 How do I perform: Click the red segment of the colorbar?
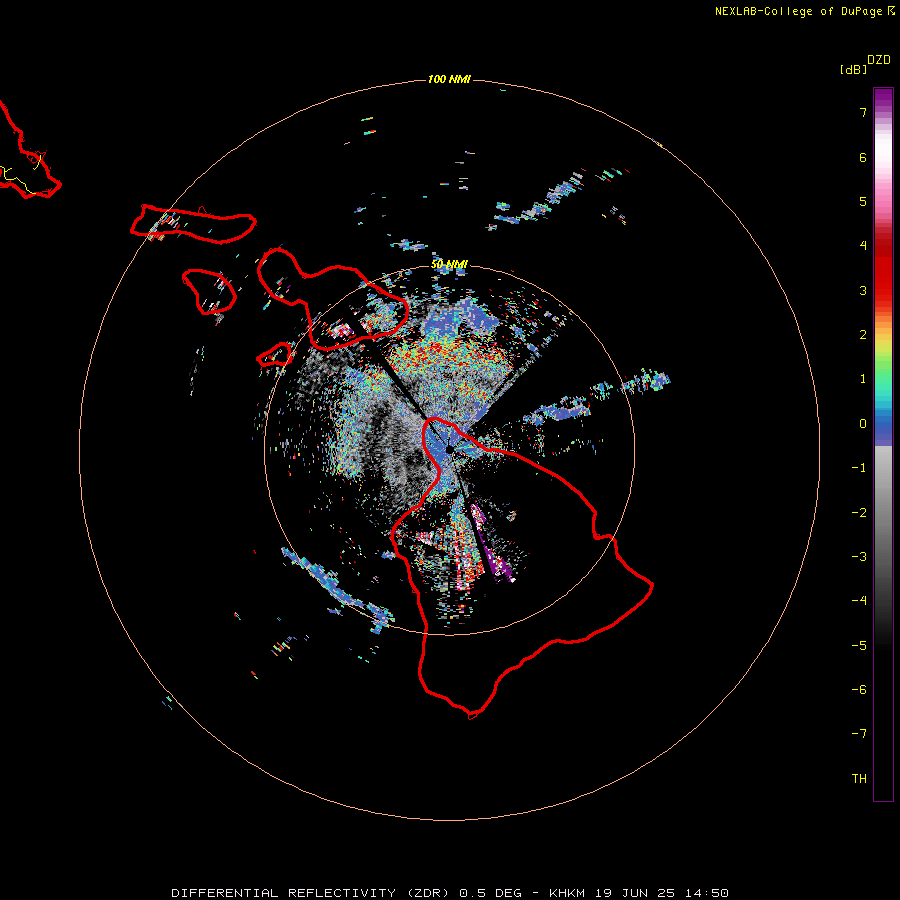click(883, 270)
